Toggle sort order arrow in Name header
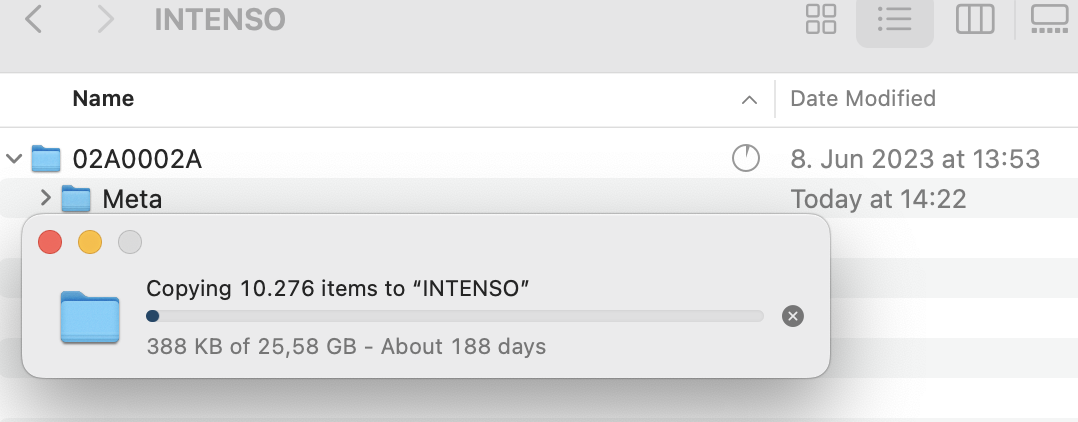The width and height of the screenshot is (1078, 422). (749, 100)
